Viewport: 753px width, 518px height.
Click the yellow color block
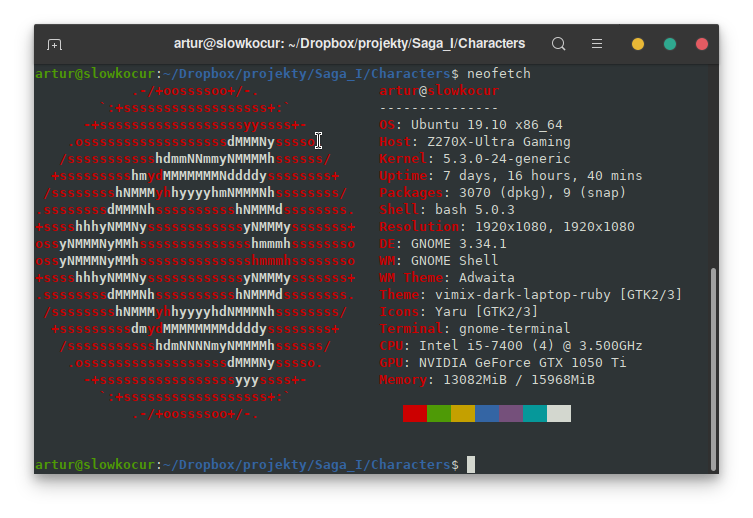click(x=463, y=413)
